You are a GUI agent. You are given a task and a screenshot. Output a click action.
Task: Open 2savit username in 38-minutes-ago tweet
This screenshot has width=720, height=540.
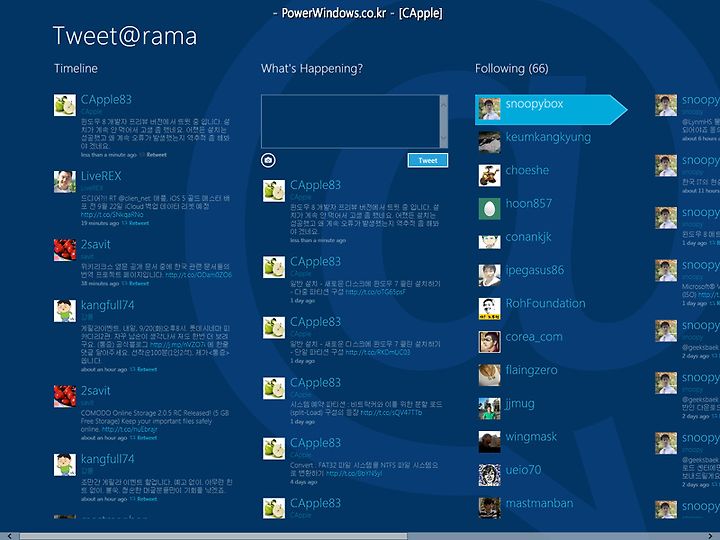[96, 244]
